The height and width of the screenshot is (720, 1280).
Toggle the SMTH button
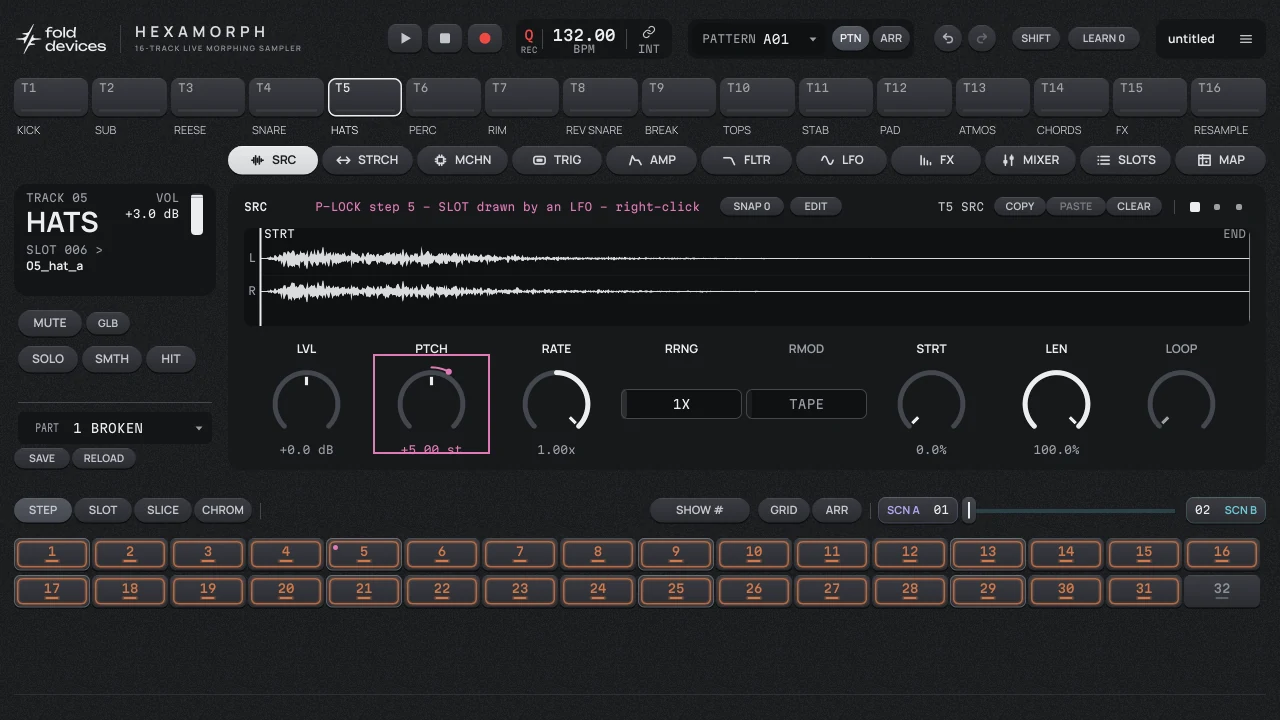(112, 359)
